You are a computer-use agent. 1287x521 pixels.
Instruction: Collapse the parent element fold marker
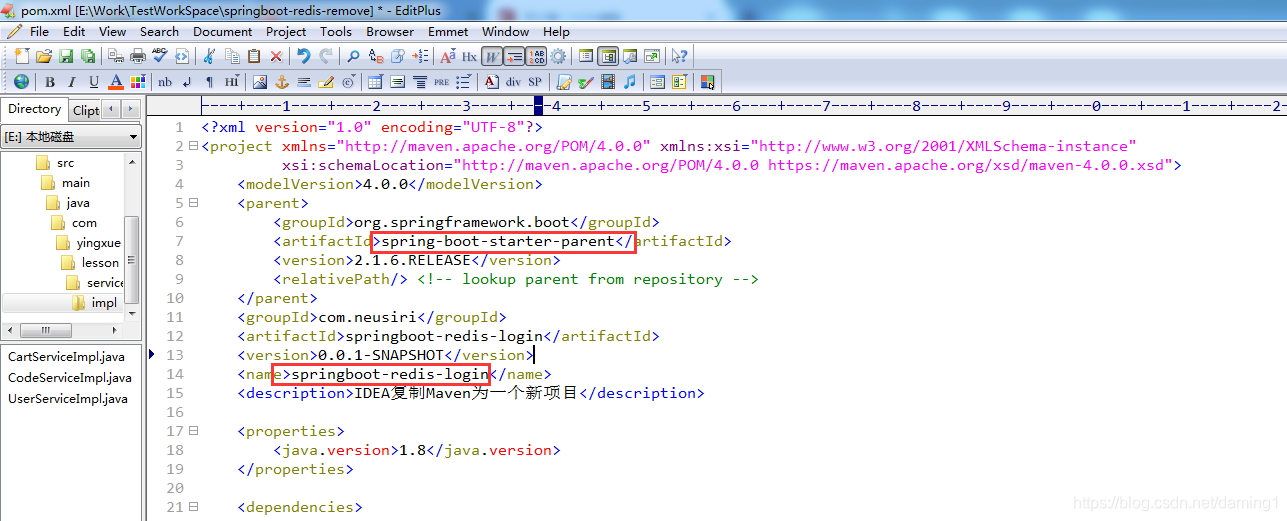[x=193, y=203]
